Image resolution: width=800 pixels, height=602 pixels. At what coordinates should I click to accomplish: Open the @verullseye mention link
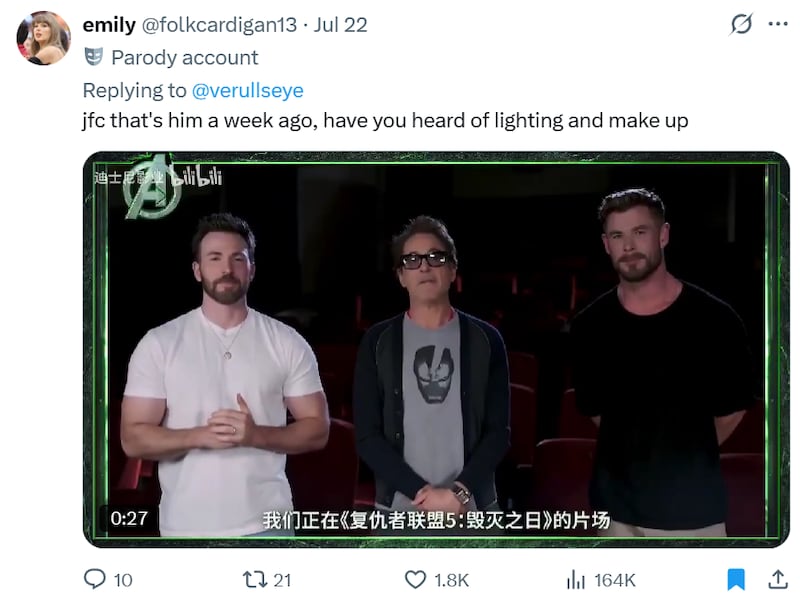pyautogui.click(x=247, y=90)
